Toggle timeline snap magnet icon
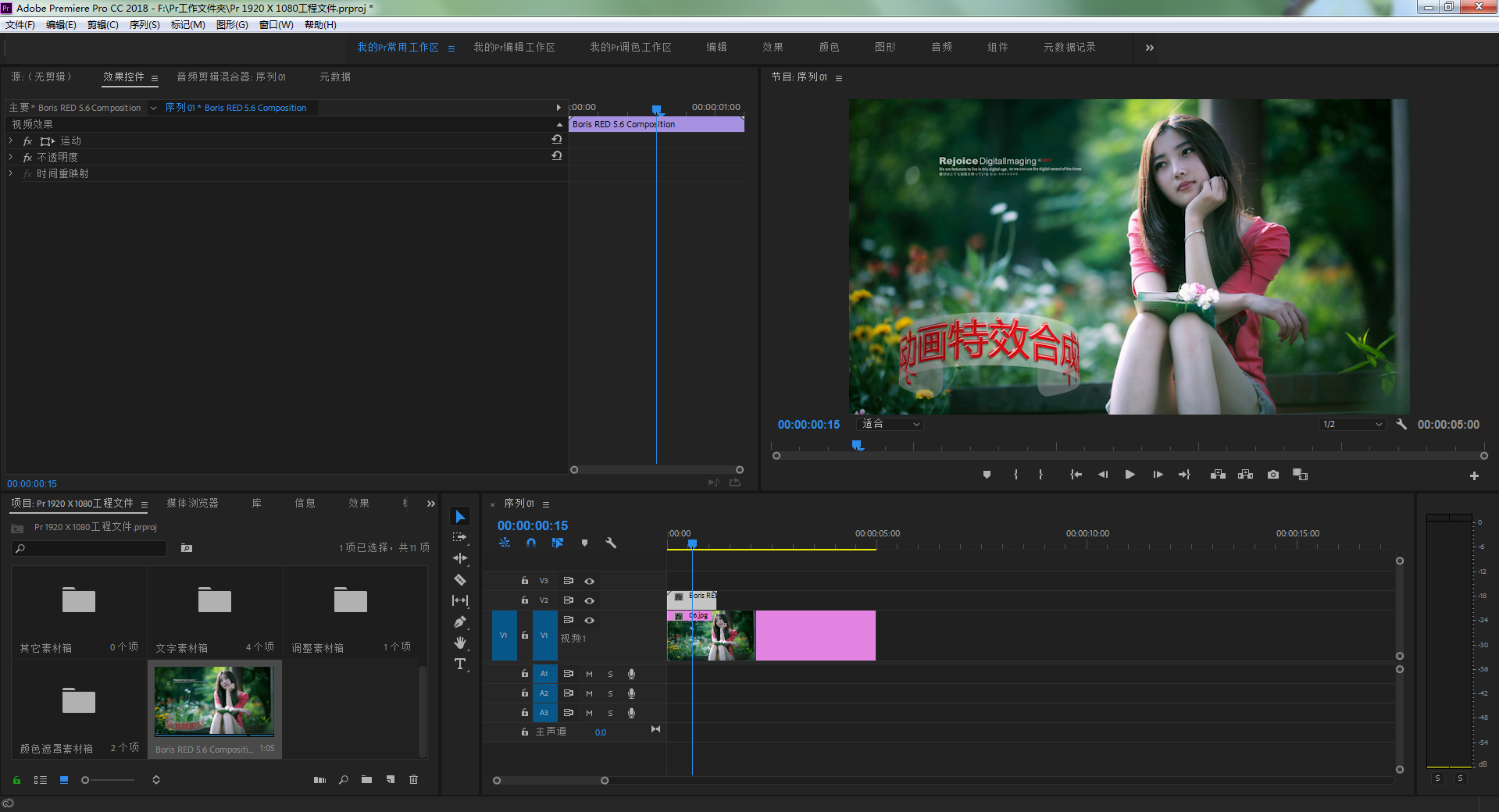1499x812 pixels. (x=531, y=543)
